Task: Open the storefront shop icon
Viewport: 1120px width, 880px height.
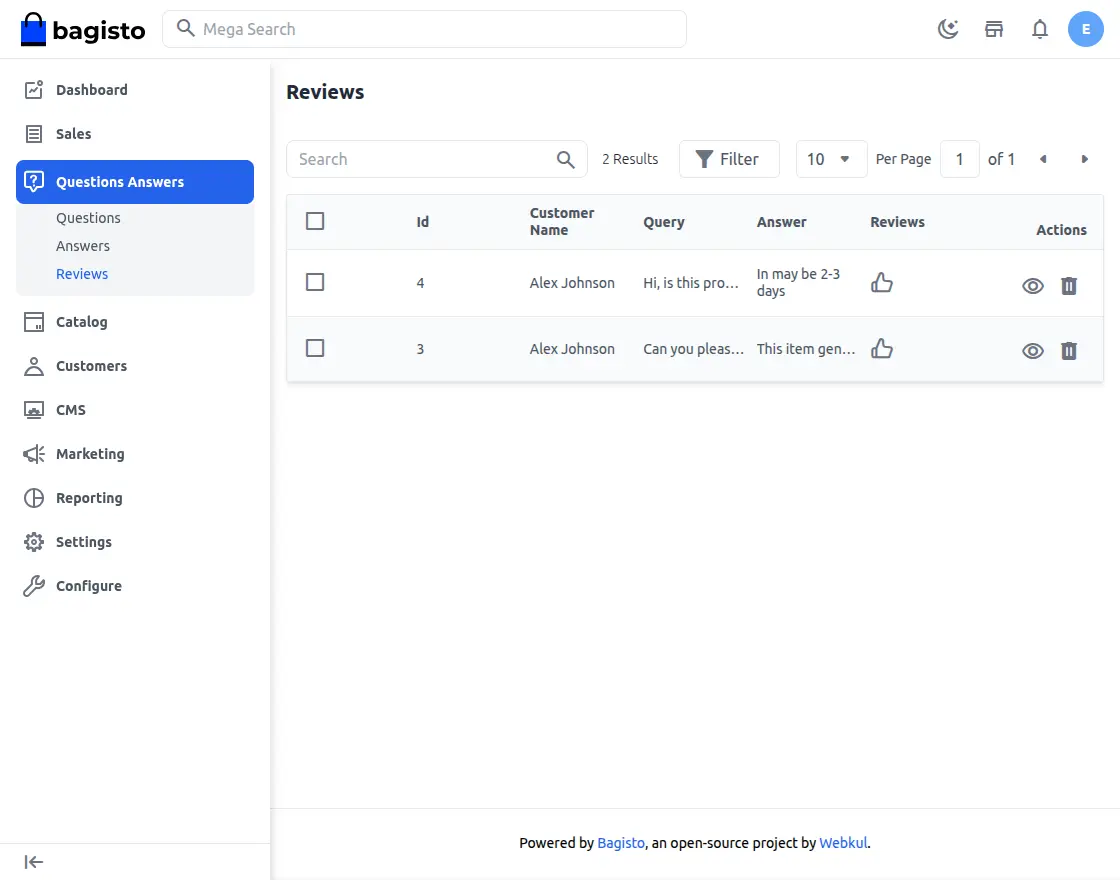Action: coord(994,29)
